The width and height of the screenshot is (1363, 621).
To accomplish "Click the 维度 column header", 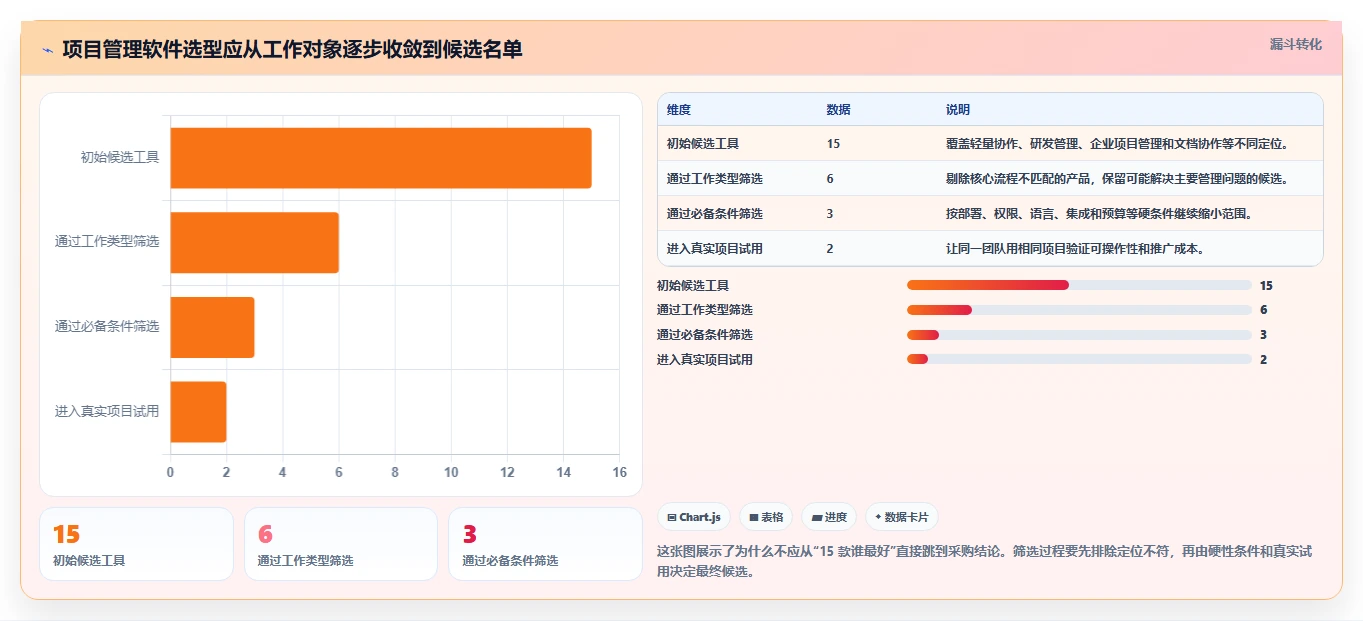I will [679, 110].
